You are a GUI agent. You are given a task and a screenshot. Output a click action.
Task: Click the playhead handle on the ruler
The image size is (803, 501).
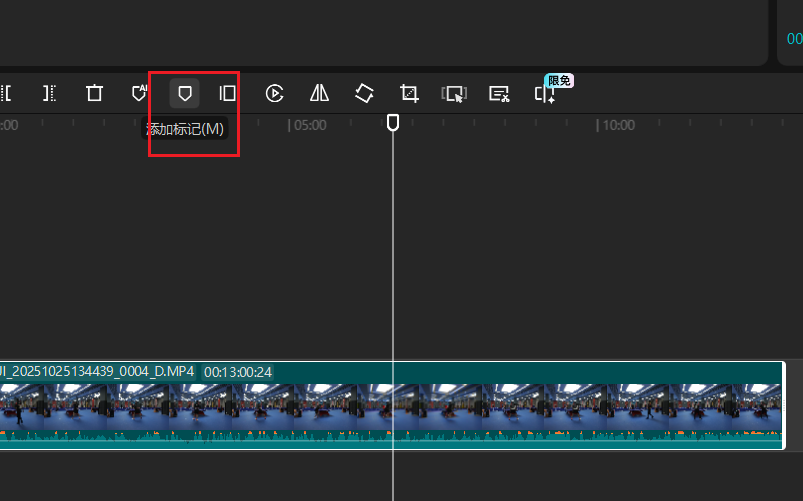pos(393,122)
